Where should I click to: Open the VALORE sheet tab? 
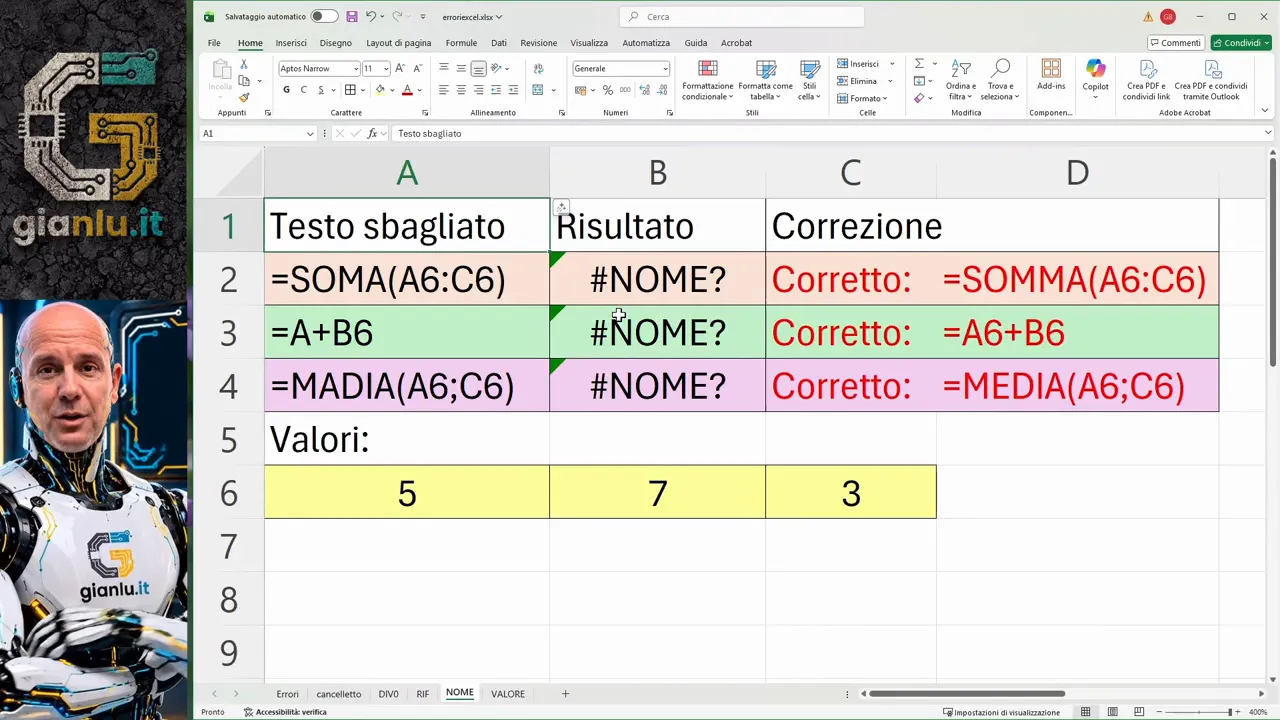508,694
